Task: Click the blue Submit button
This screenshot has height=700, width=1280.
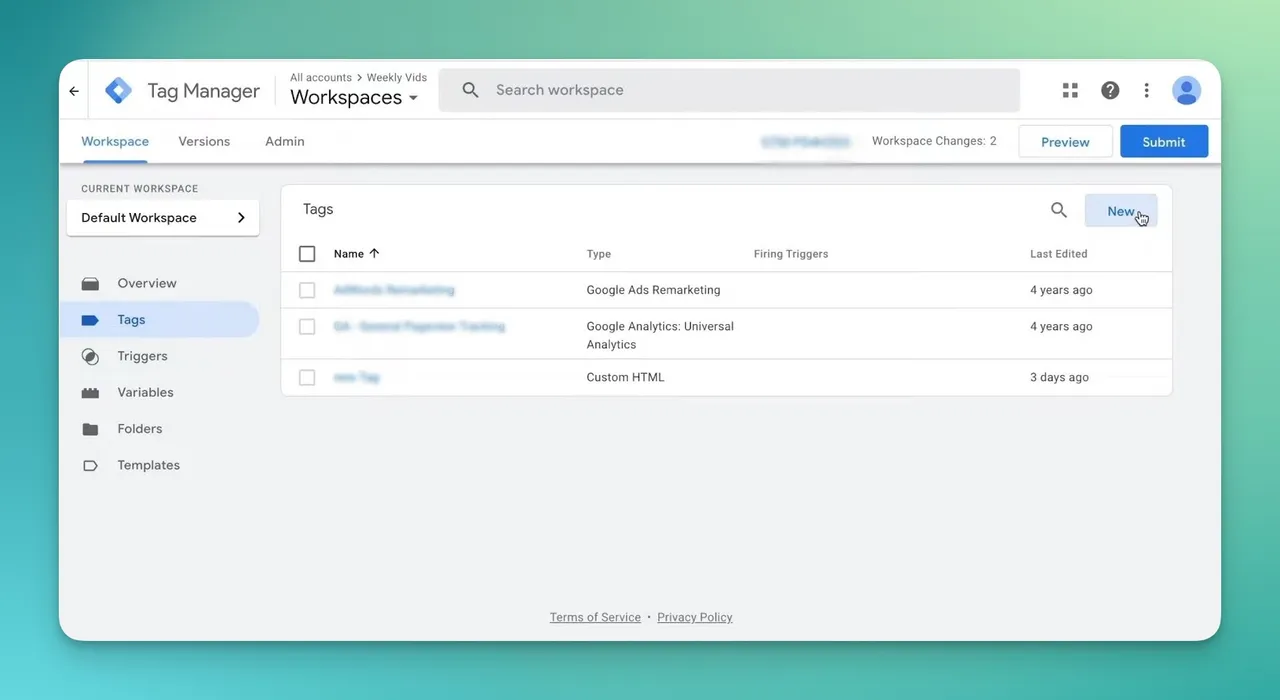Action: [1164, 142]
